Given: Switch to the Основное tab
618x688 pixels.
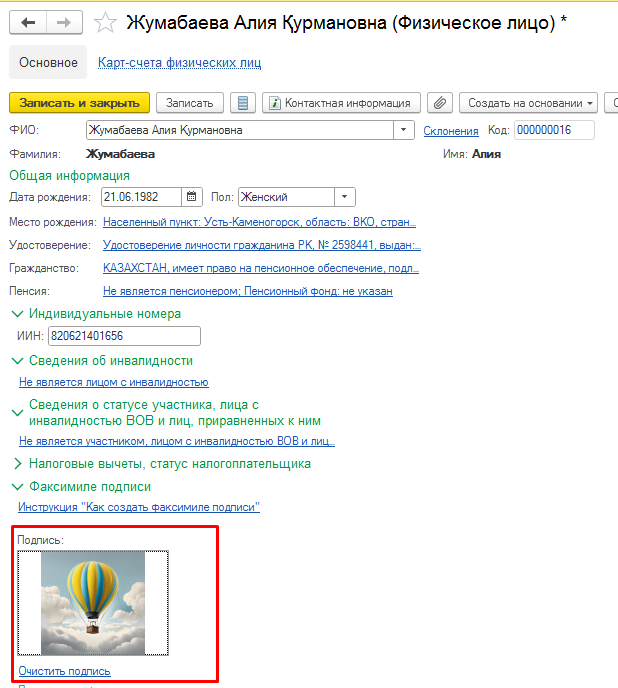Looking at the screenshot, I should (49, 63).
